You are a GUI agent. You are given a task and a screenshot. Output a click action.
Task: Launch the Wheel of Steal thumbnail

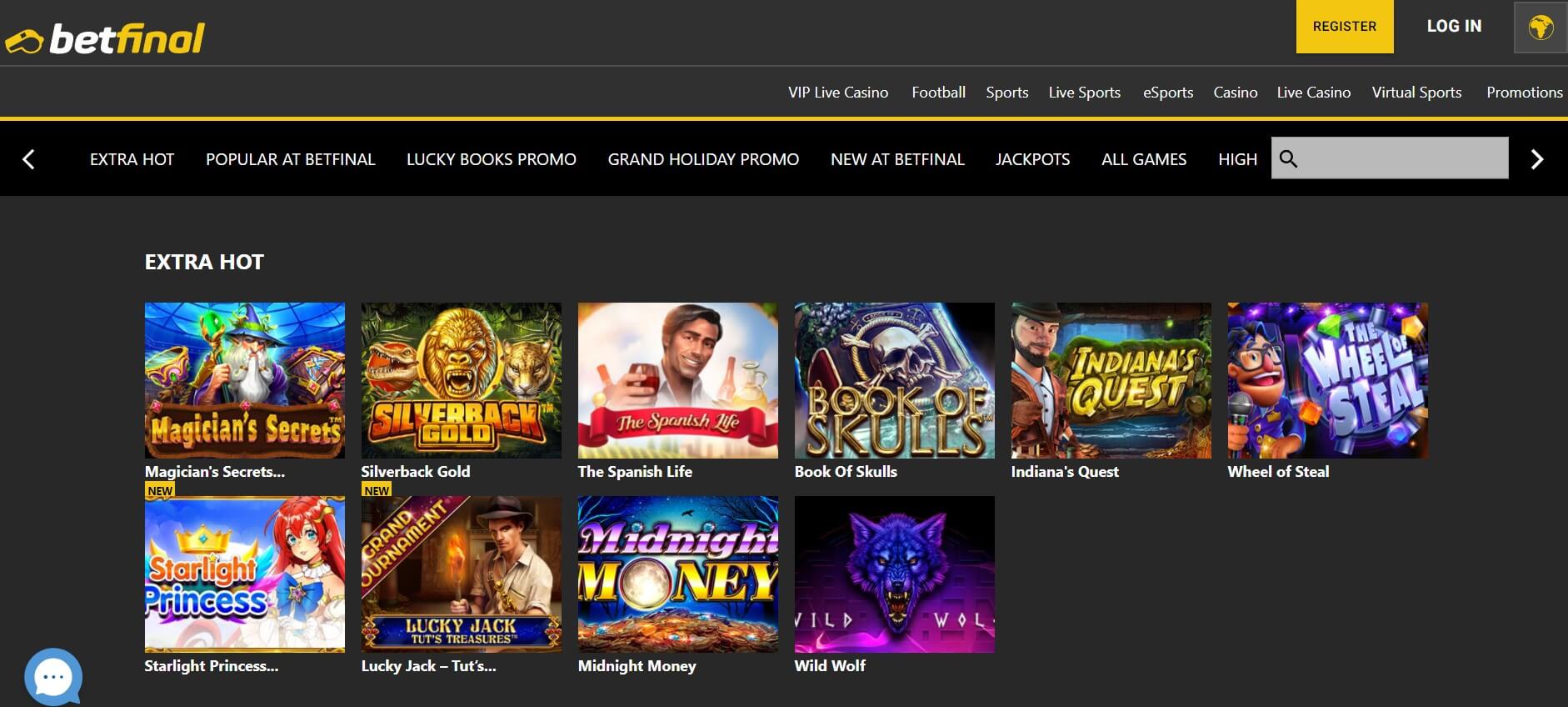coord(1328,380)
